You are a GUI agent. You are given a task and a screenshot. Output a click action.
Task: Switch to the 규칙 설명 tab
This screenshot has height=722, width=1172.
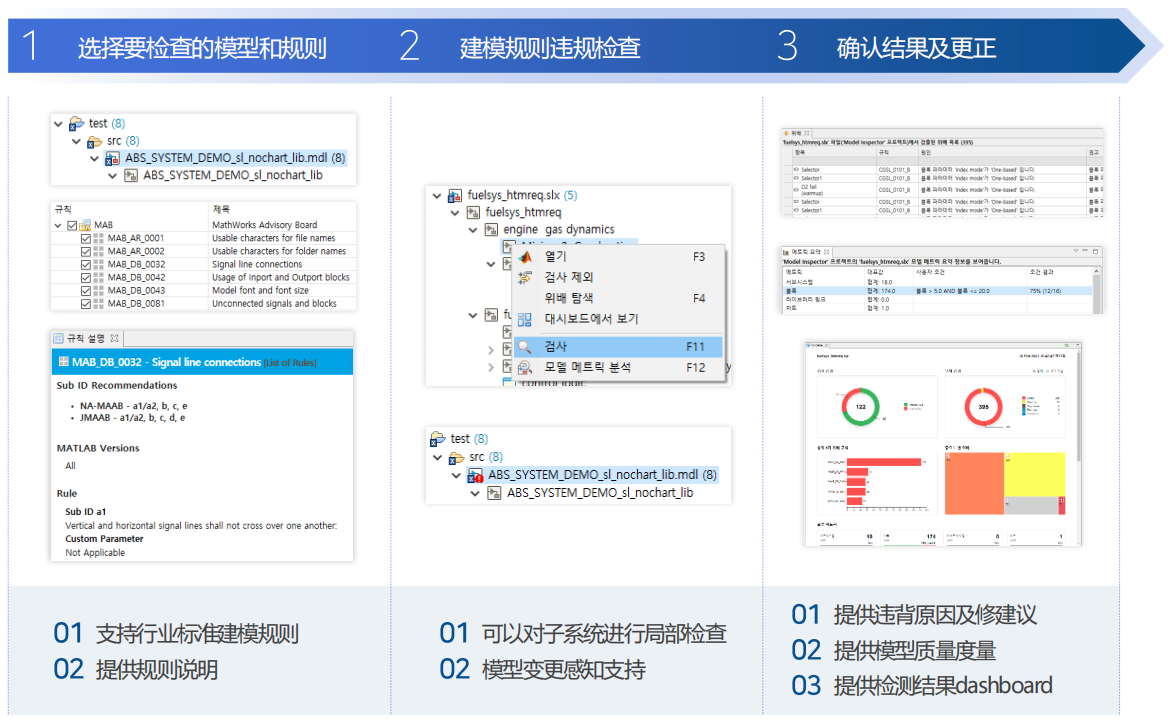(x=86, y=338)
